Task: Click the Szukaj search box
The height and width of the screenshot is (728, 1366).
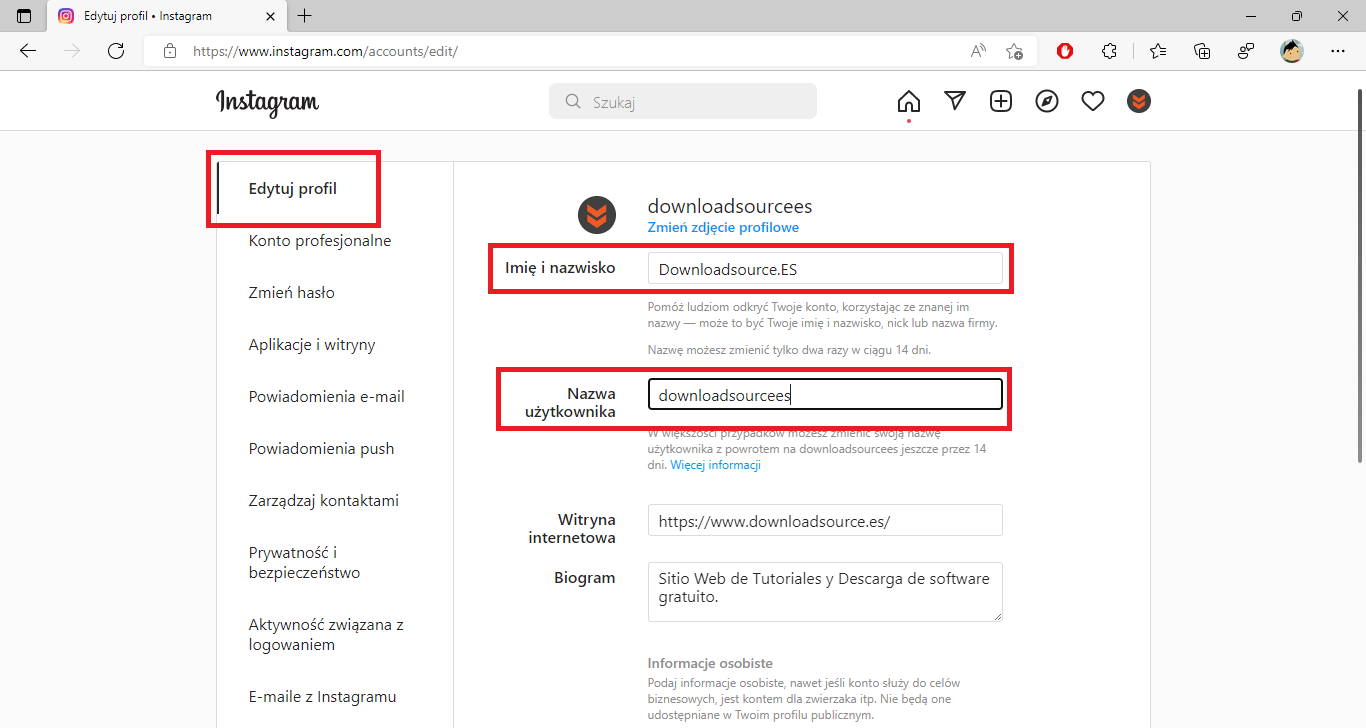Action: coord(683,101)
